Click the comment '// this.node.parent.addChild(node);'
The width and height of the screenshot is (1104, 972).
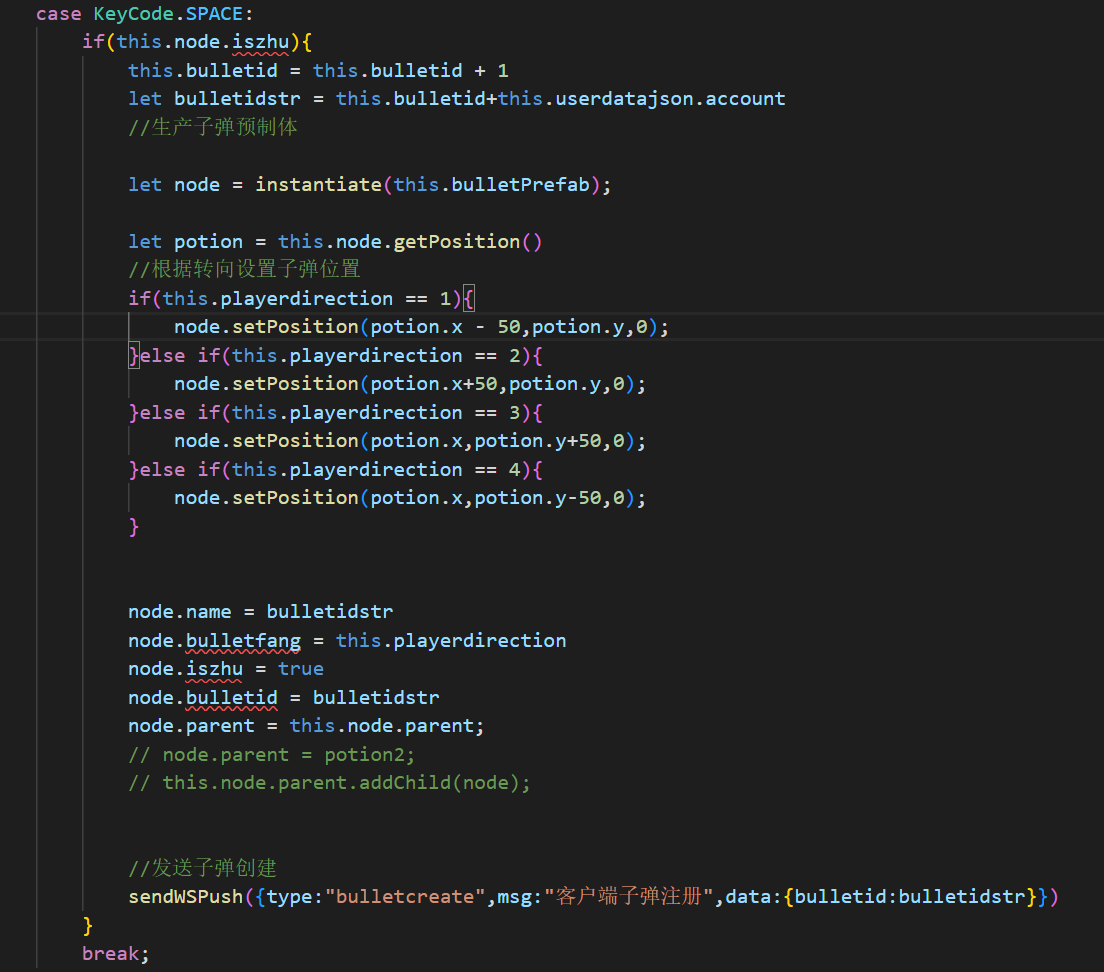[x=330, y=783]
